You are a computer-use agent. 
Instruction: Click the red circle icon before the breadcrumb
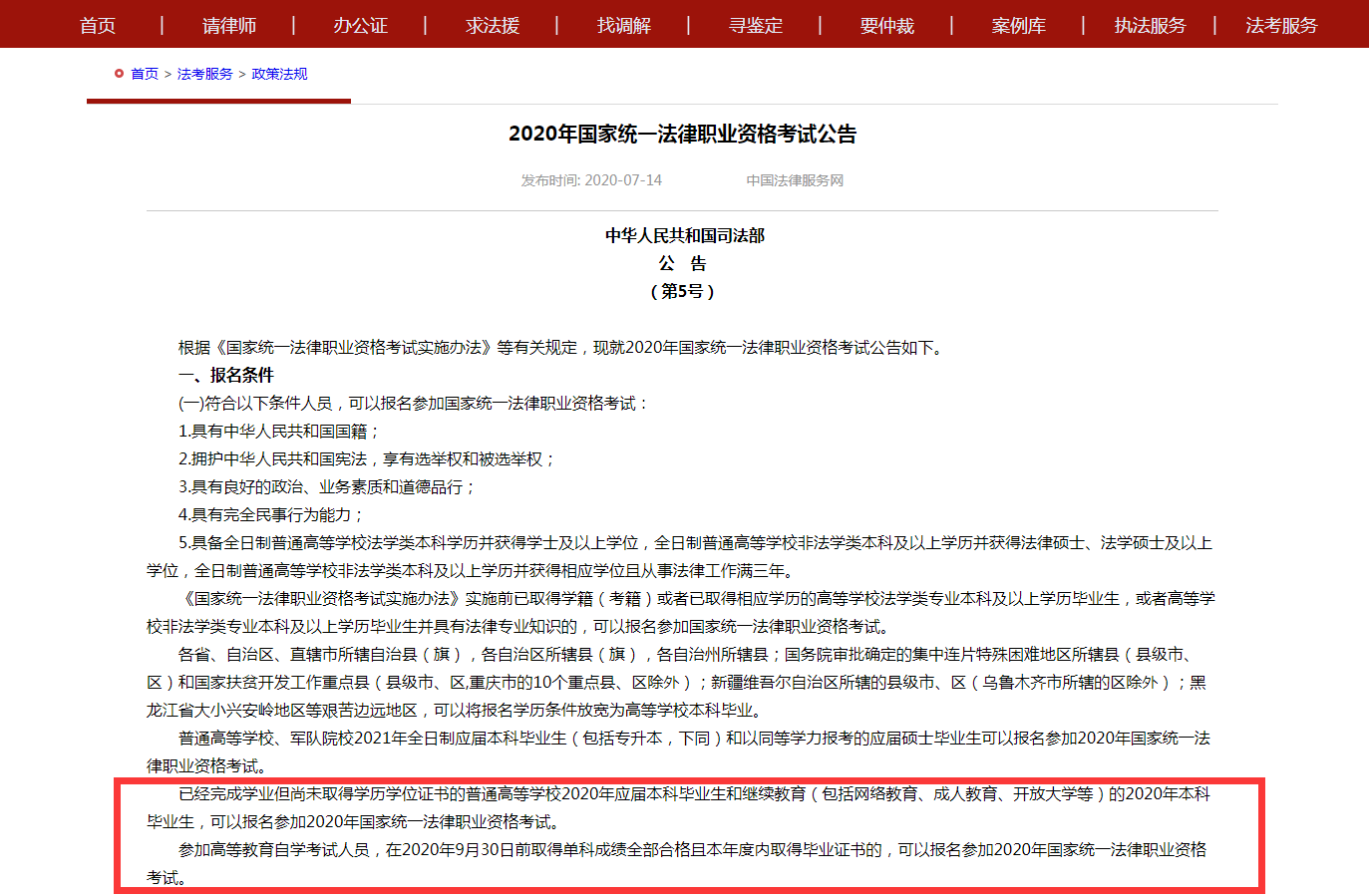pos(119,74)
